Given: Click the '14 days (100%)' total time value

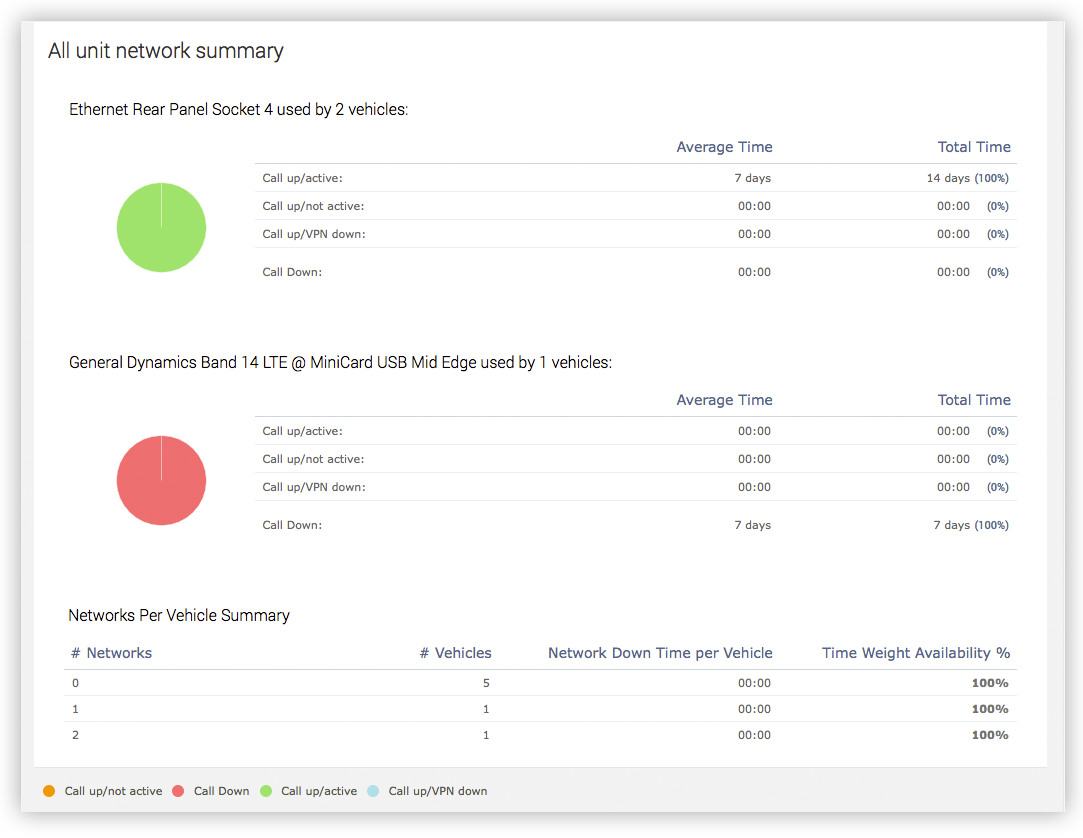Looking at the screenshot, I should pos(968,178).
